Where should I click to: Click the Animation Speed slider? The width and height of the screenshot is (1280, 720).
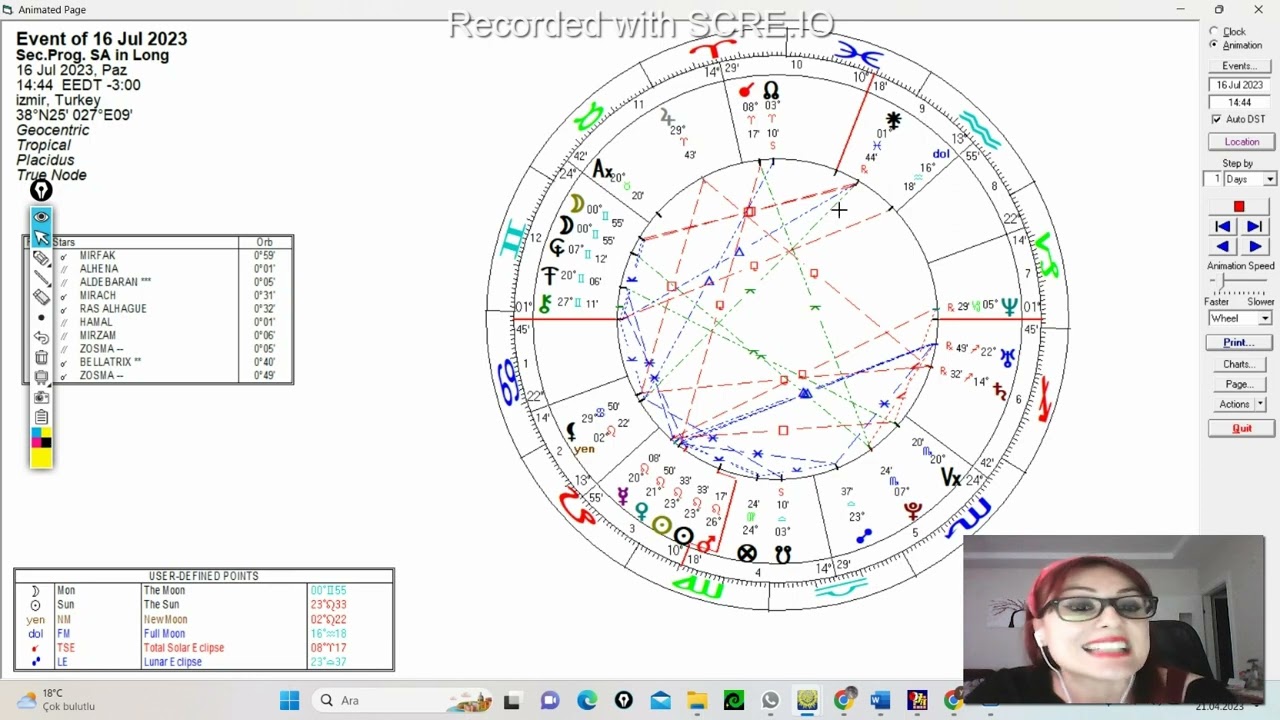[x=1240, y=283]
